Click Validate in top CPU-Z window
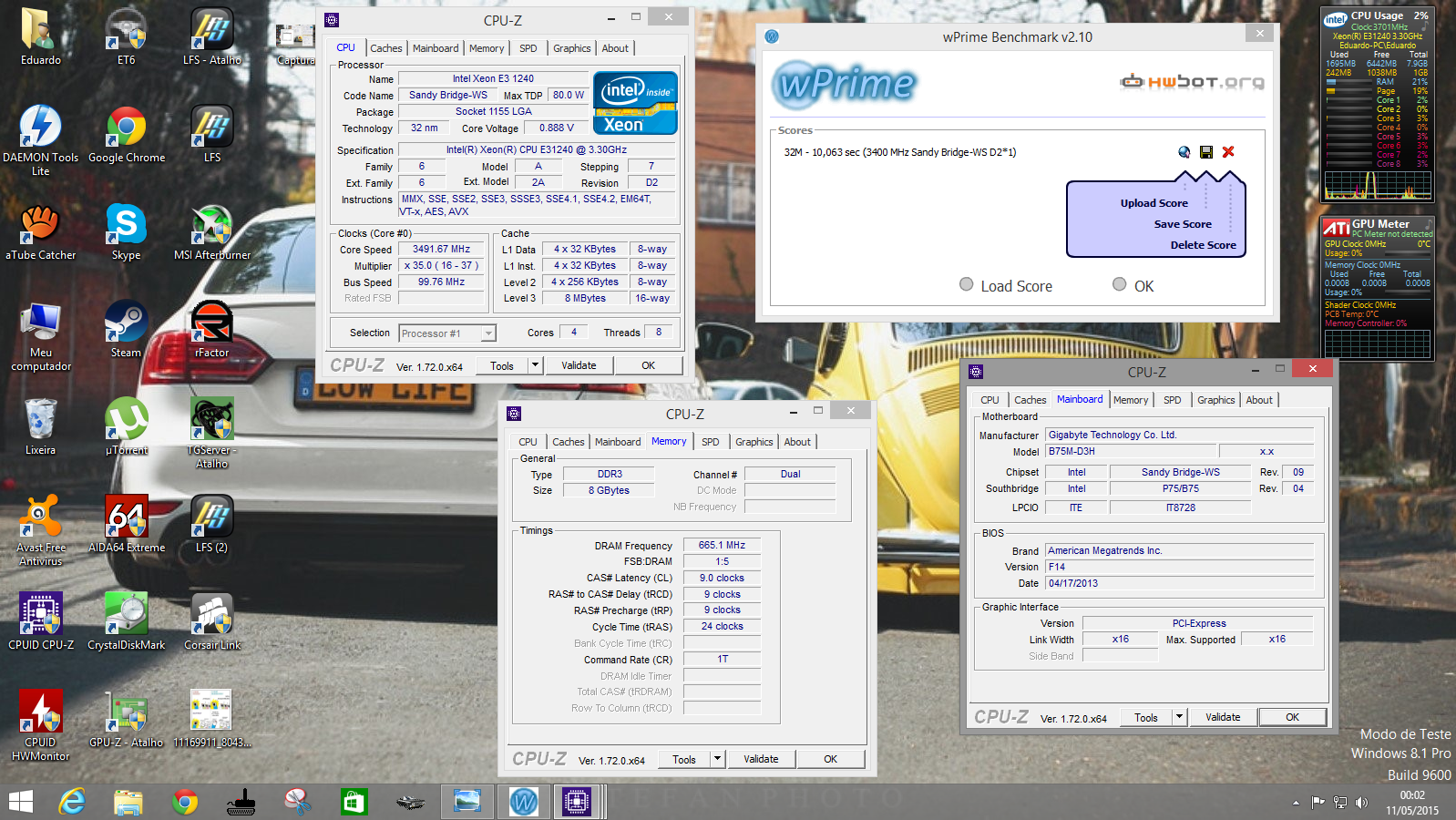 click(579, 365)
